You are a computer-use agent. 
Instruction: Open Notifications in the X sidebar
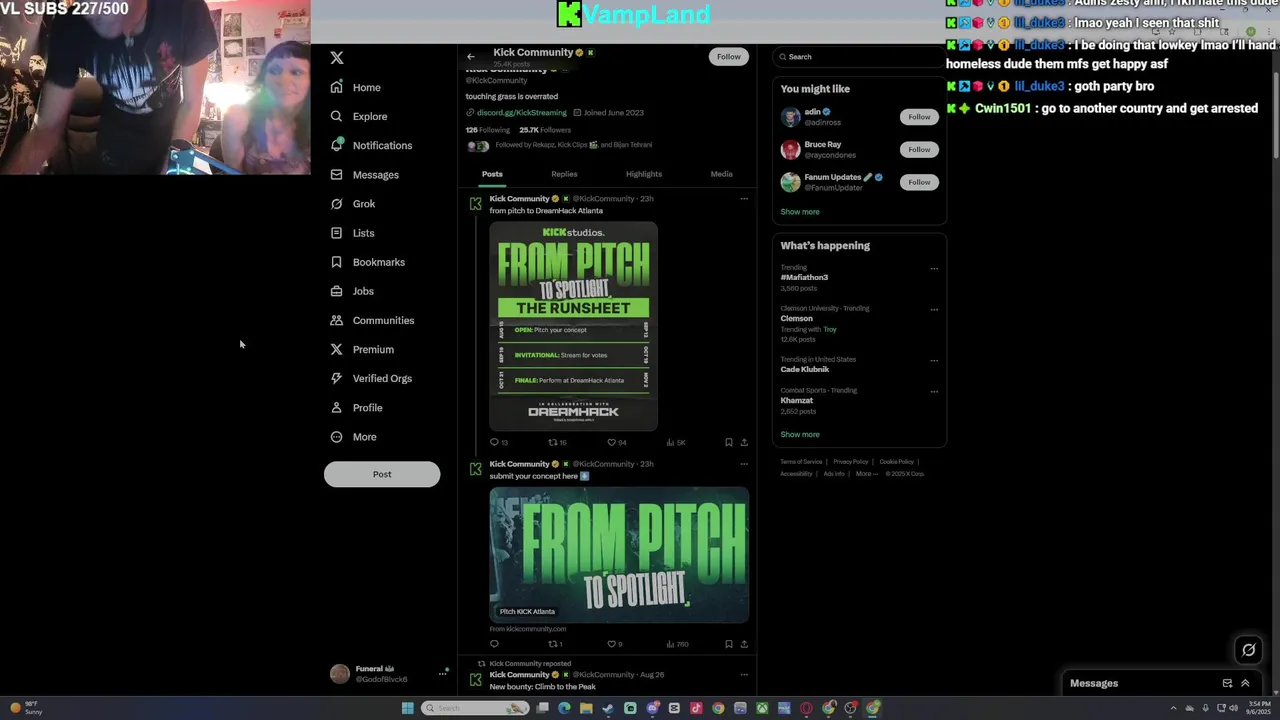coord(371,145)
